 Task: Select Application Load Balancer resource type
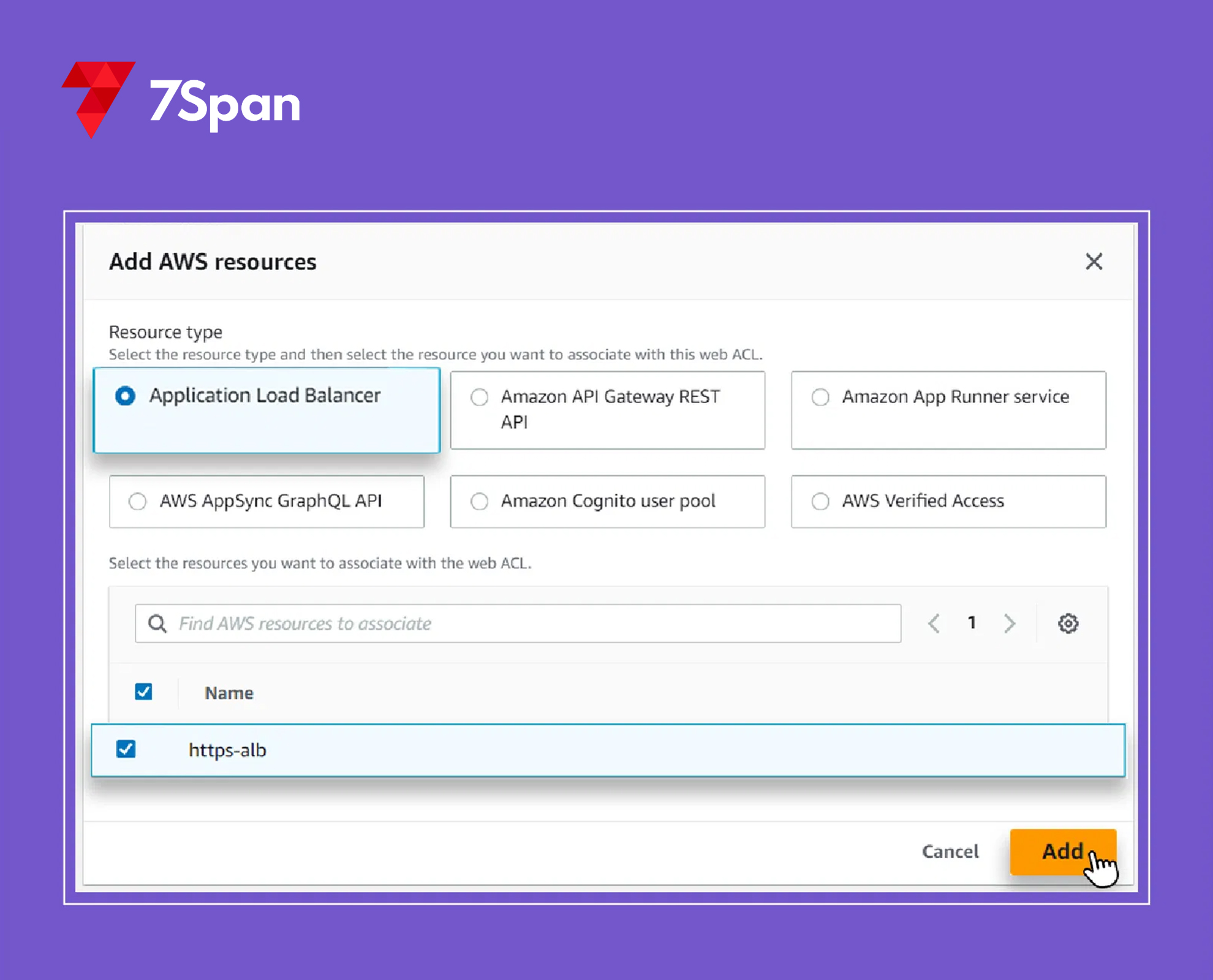point(266,410)
